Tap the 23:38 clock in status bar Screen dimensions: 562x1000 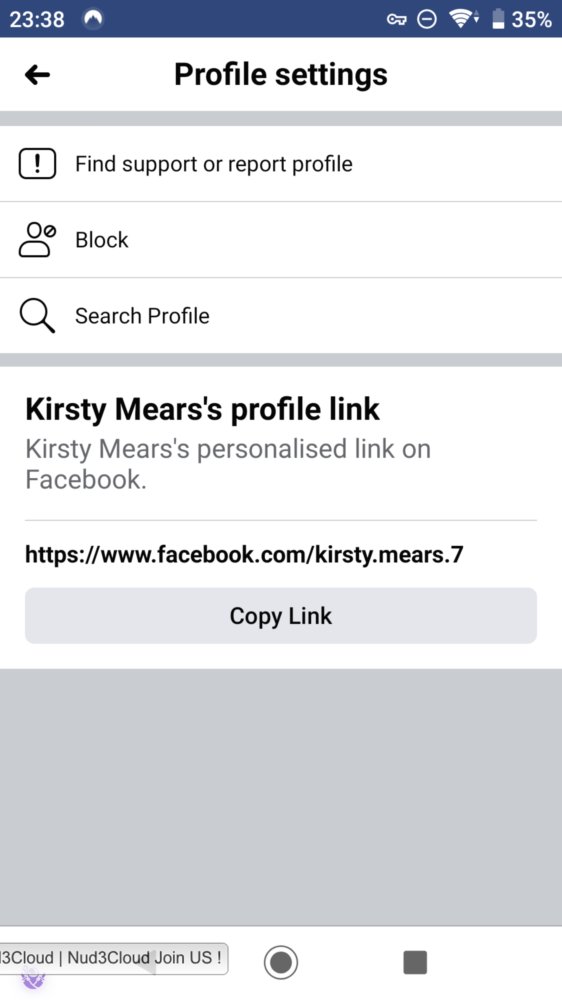37,20
